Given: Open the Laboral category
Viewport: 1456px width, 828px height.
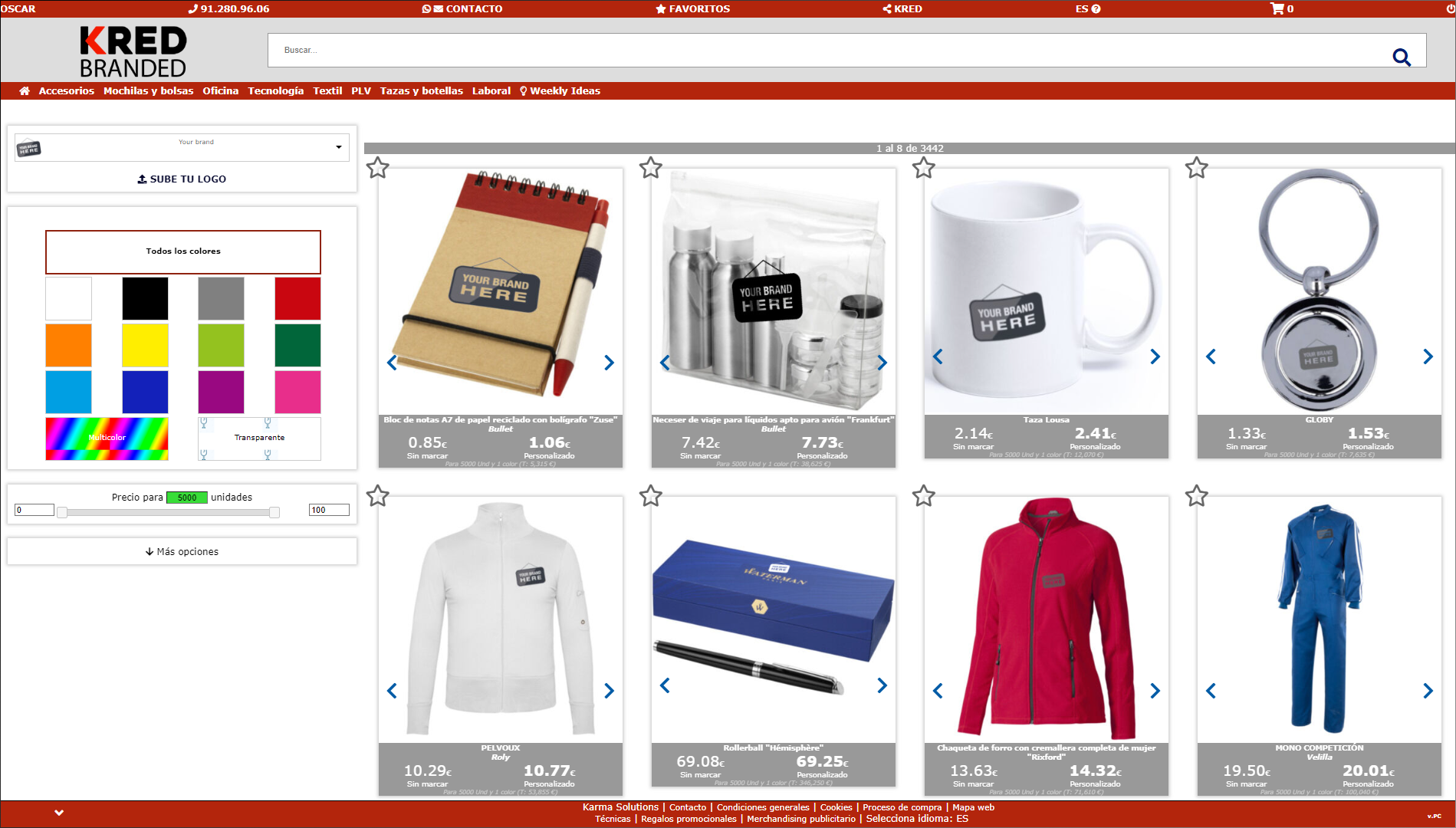Looking at the screenshot, I should pyautogui.click(x=491, y=90).
